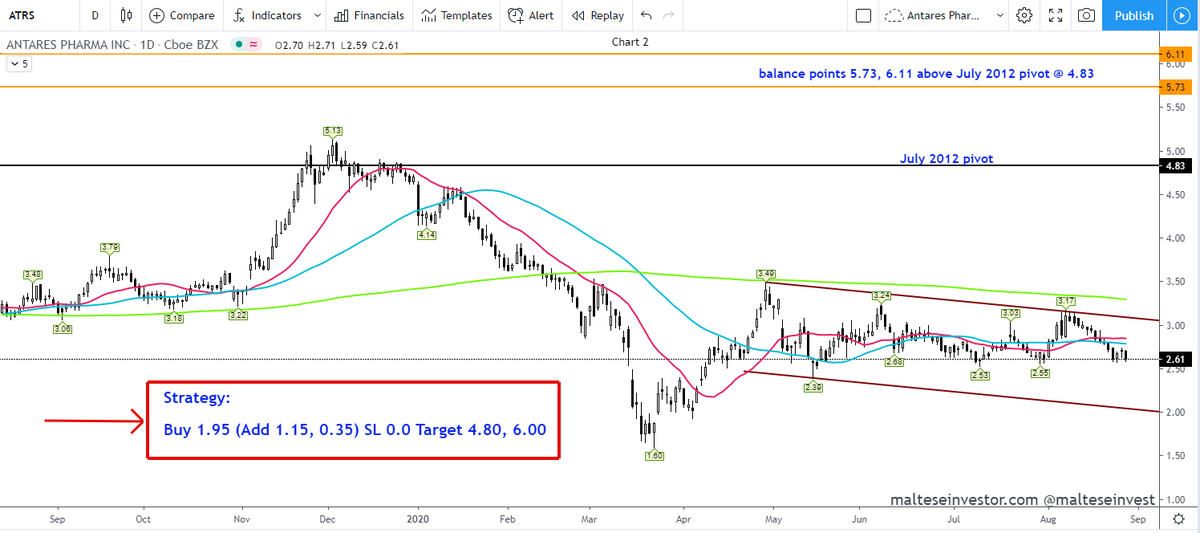Viewport: 1200px width, 533px height.
Task: Select the 5.73 orange price label
Action: (x=1174, y=87)
